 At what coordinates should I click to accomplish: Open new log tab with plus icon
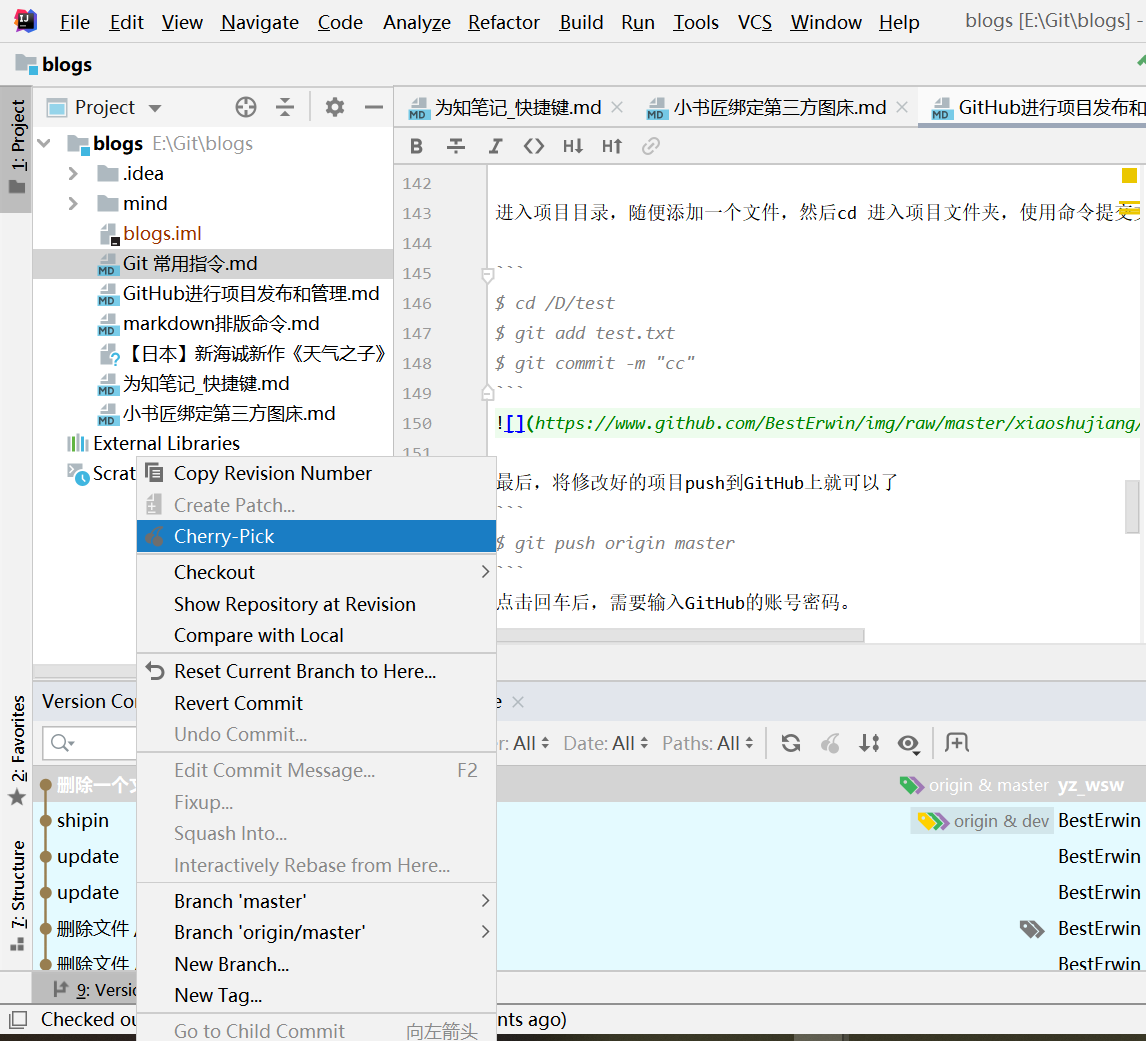957,743
